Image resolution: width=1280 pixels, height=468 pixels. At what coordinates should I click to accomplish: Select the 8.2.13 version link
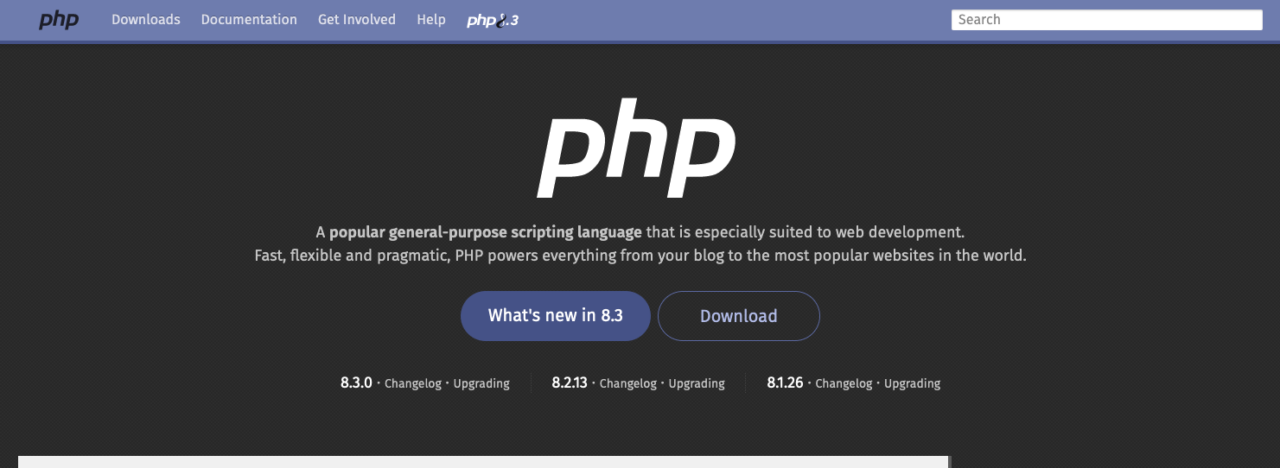tap(569, 383)
